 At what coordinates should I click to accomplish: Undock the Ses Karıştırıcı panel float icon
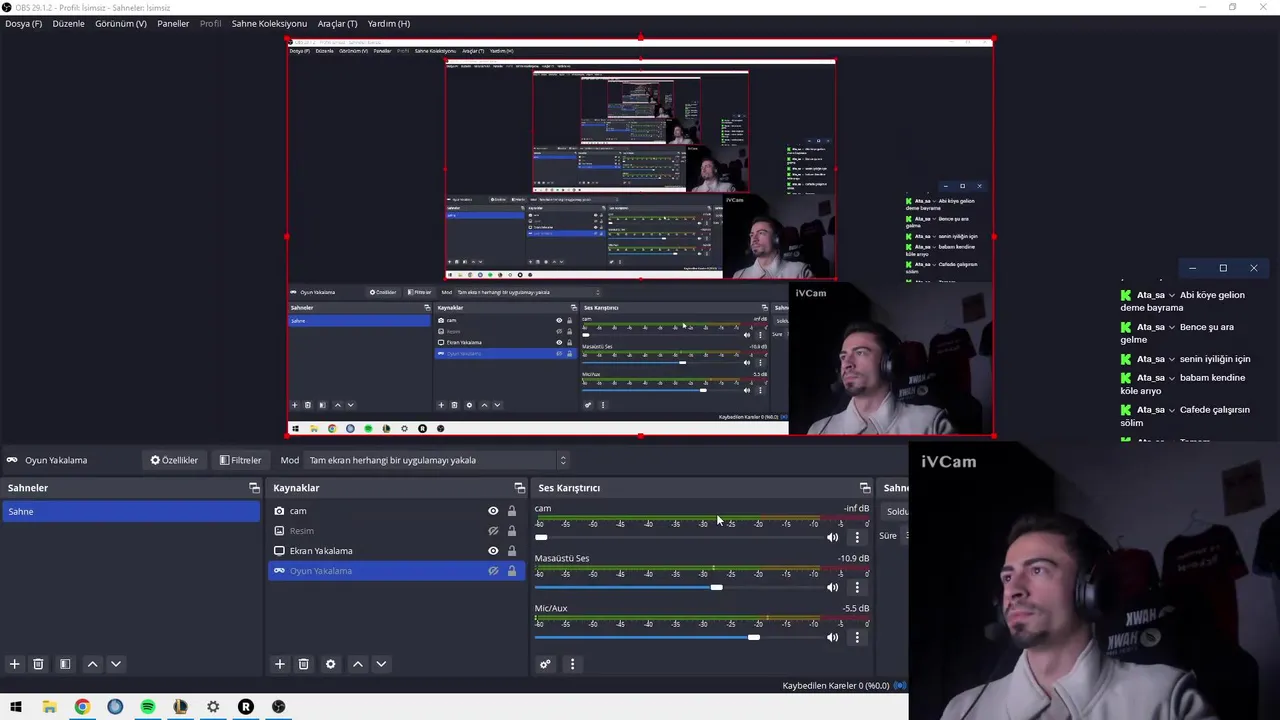pyautogui.click(x=865, y=488)
